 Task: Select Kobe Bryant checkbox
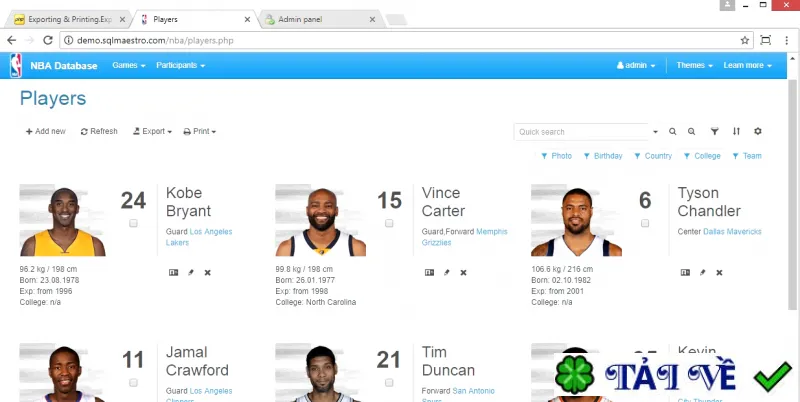click(x=133, y=223)
